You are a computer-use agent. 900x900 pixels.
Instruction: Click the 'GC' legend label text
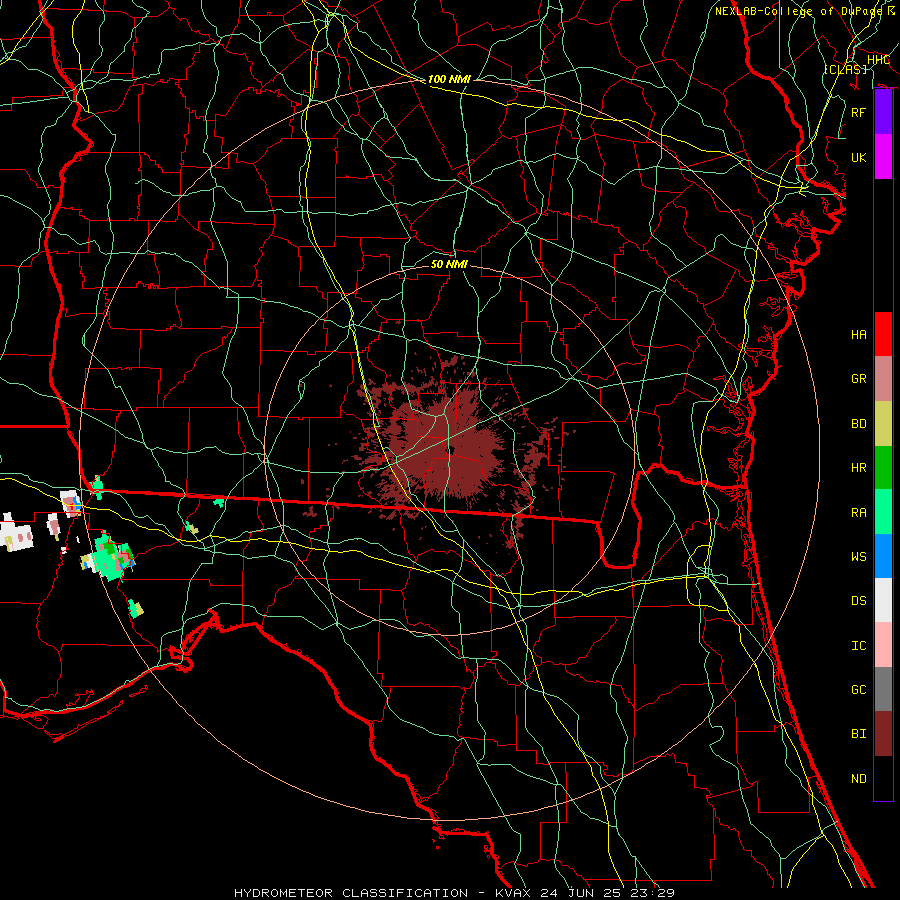859,689
